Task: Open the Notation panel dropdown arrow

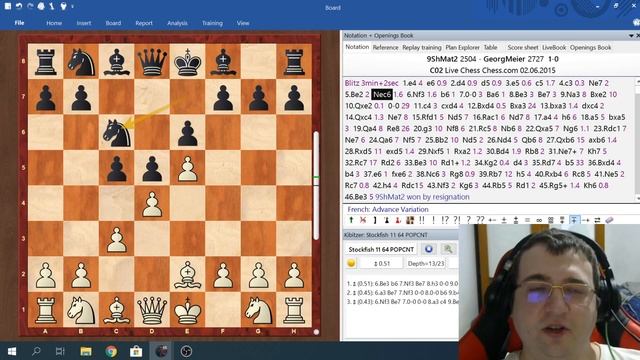Action: [x=631, y=36]
